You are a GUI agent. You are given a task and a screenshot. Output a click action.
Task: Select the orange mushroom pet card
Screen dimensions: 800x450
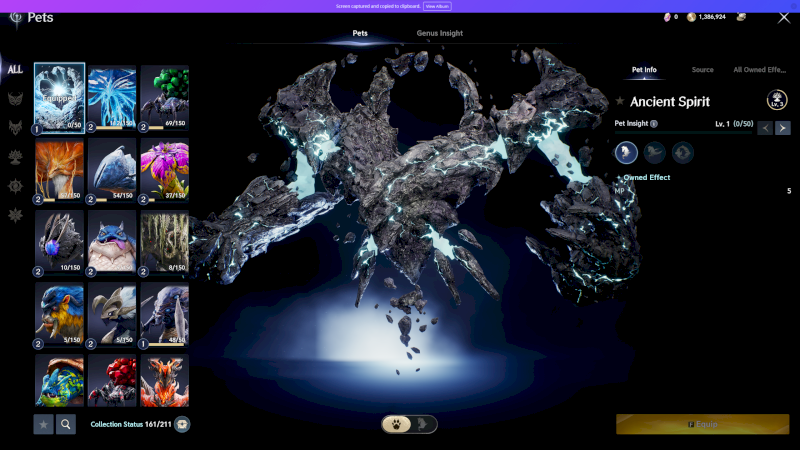[59, 170]
